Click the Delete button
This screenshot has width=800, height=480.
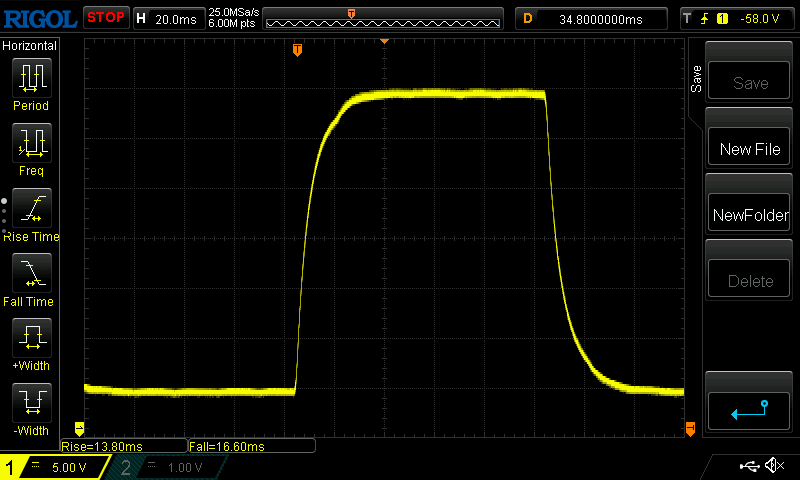tap(748, 279)
